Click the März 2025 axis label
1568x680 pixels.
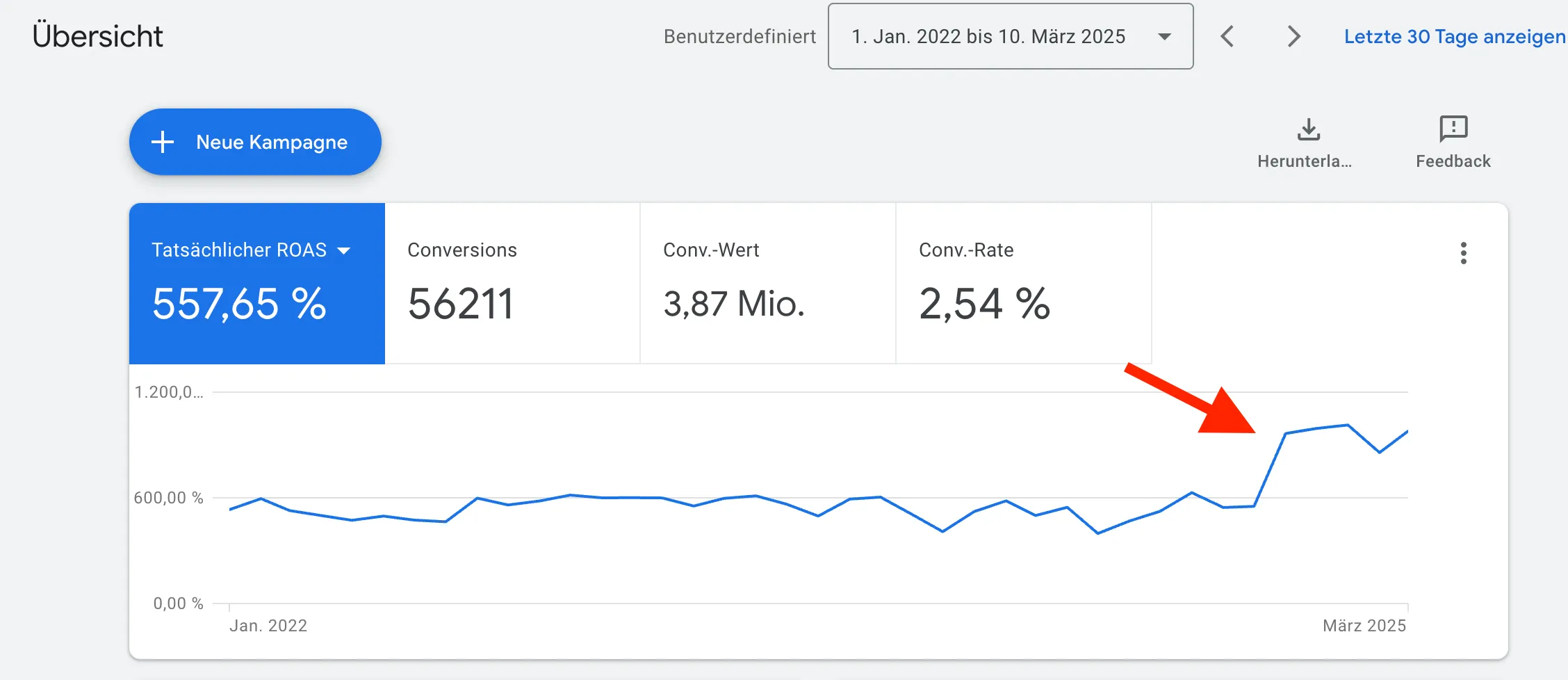point(1364,626)
